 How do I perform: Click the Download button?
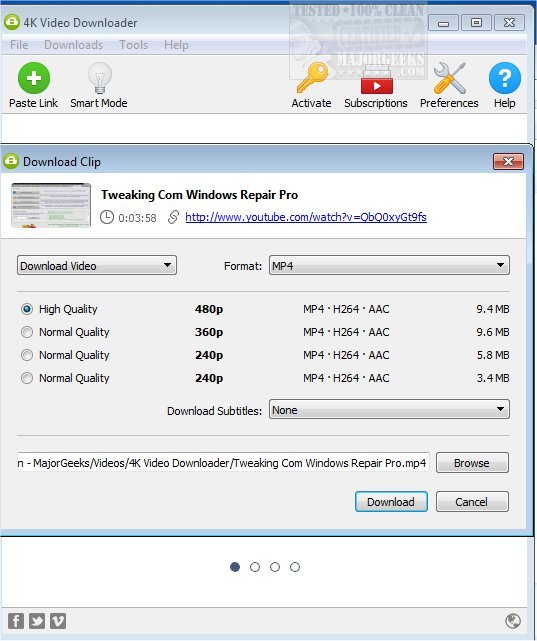pos(391,502)
